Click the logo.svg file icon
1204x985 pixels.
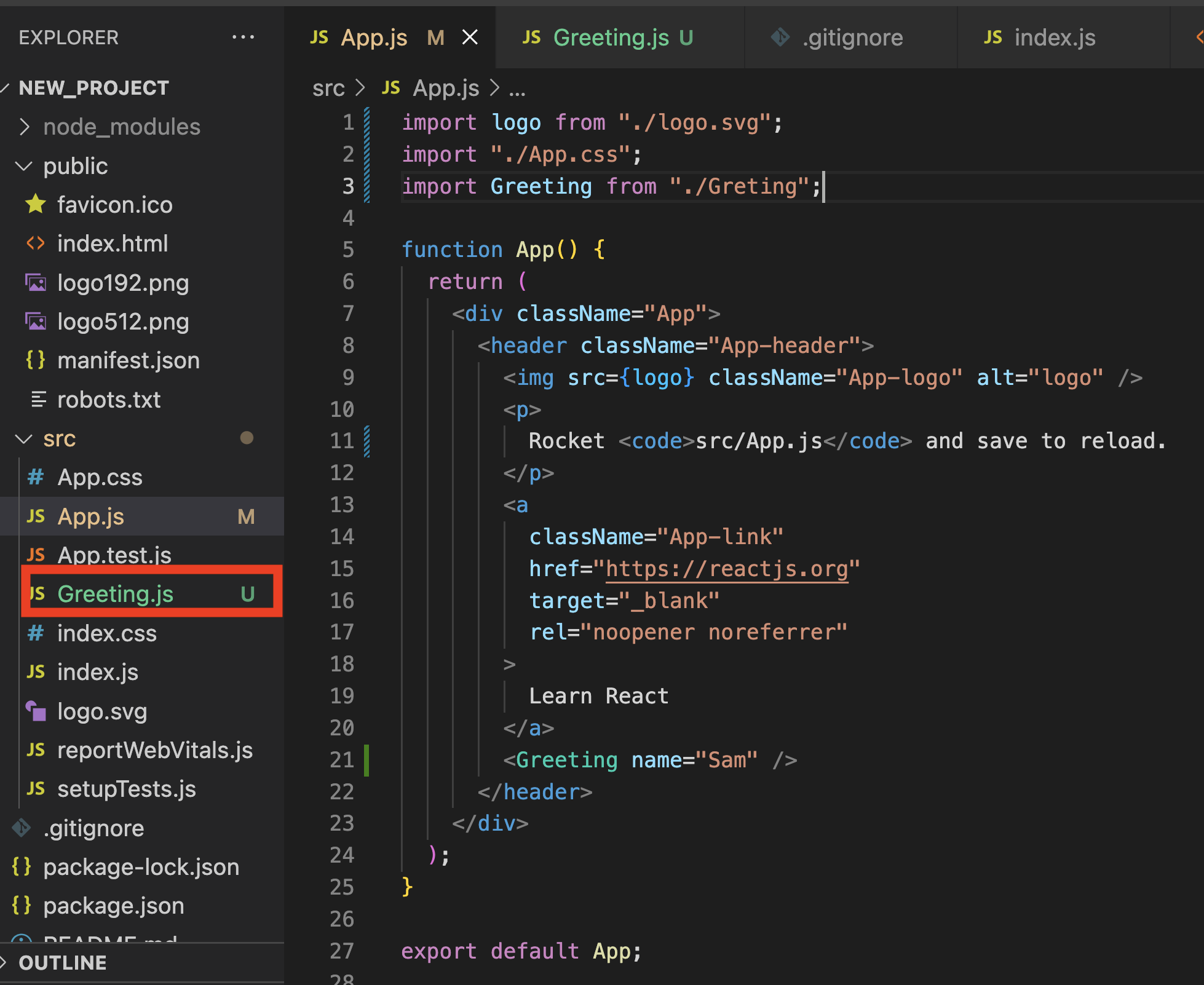tap(36, 711)
